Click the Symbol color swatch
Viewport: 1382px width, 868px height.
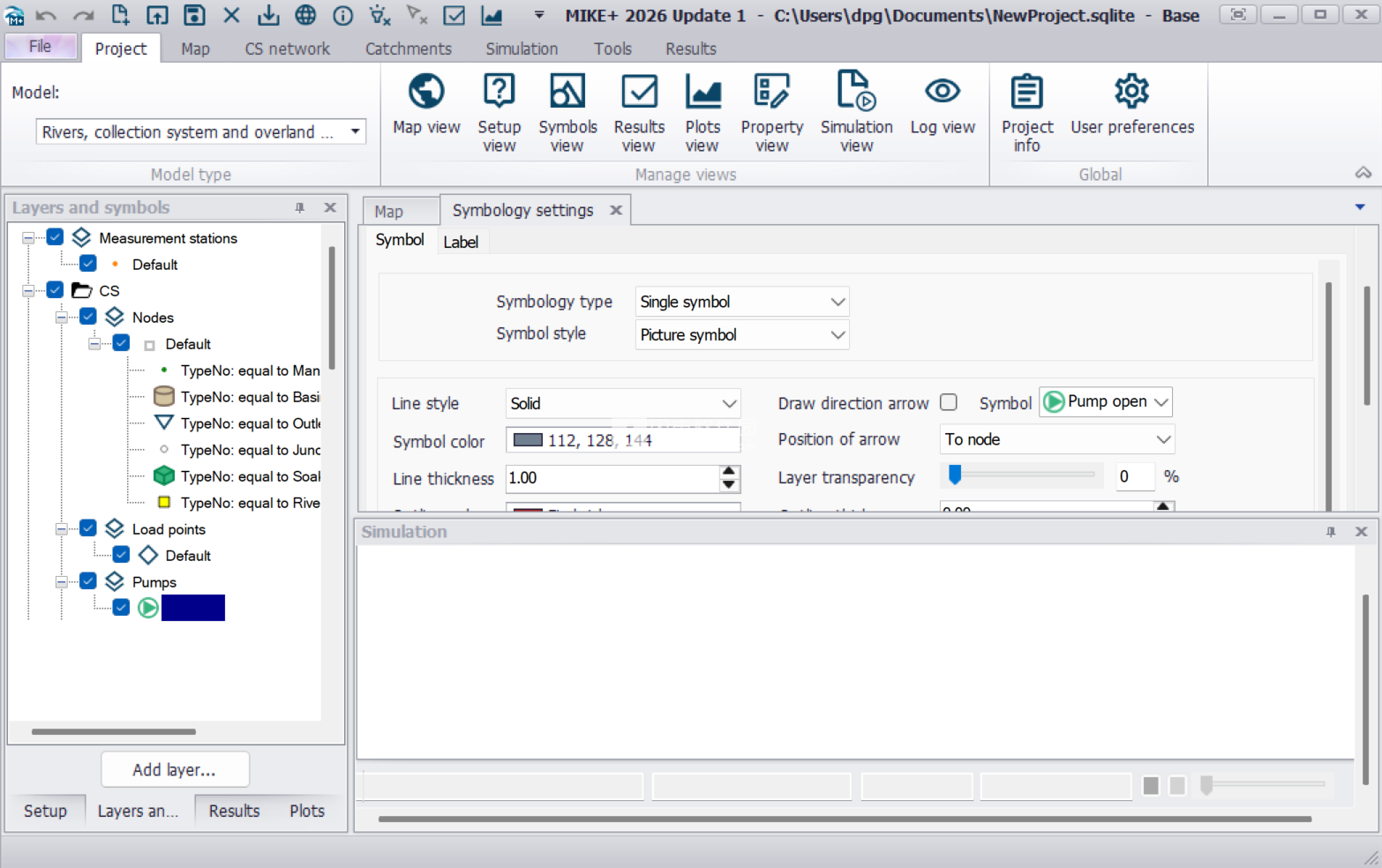(528, 440)
